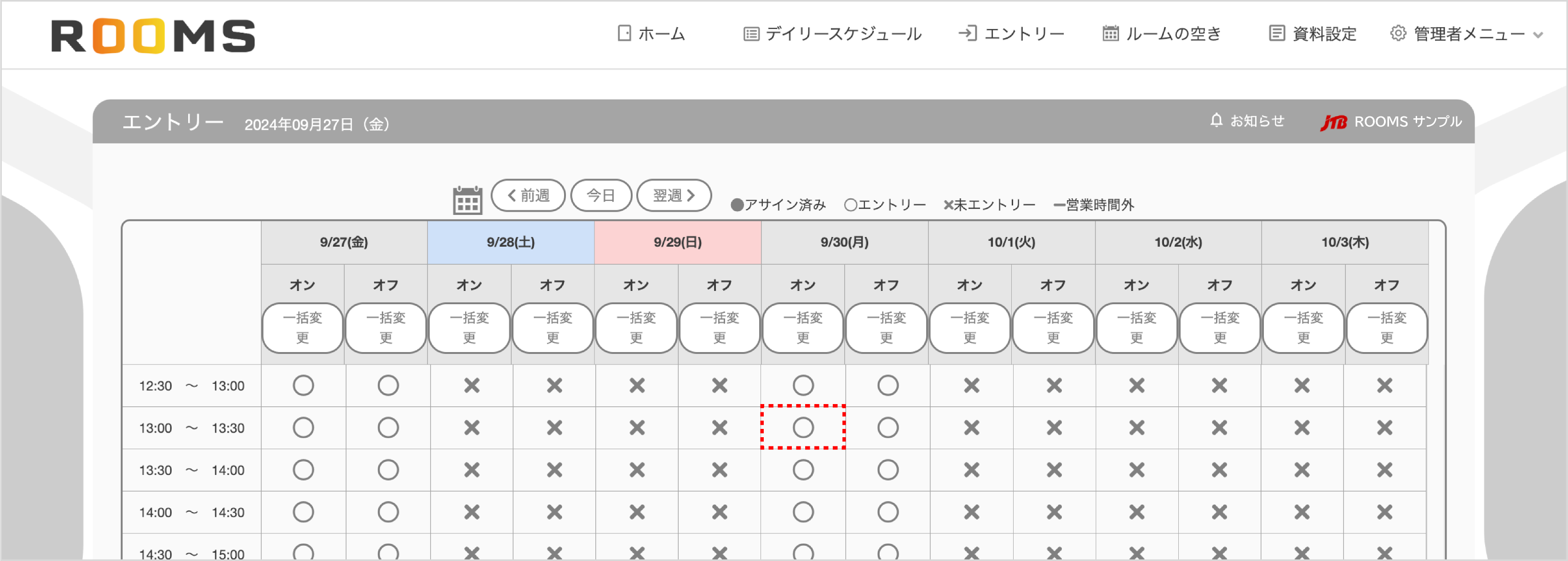
Task: Open the 資料設定 settings icon
Action: [x=1276, y=34]
